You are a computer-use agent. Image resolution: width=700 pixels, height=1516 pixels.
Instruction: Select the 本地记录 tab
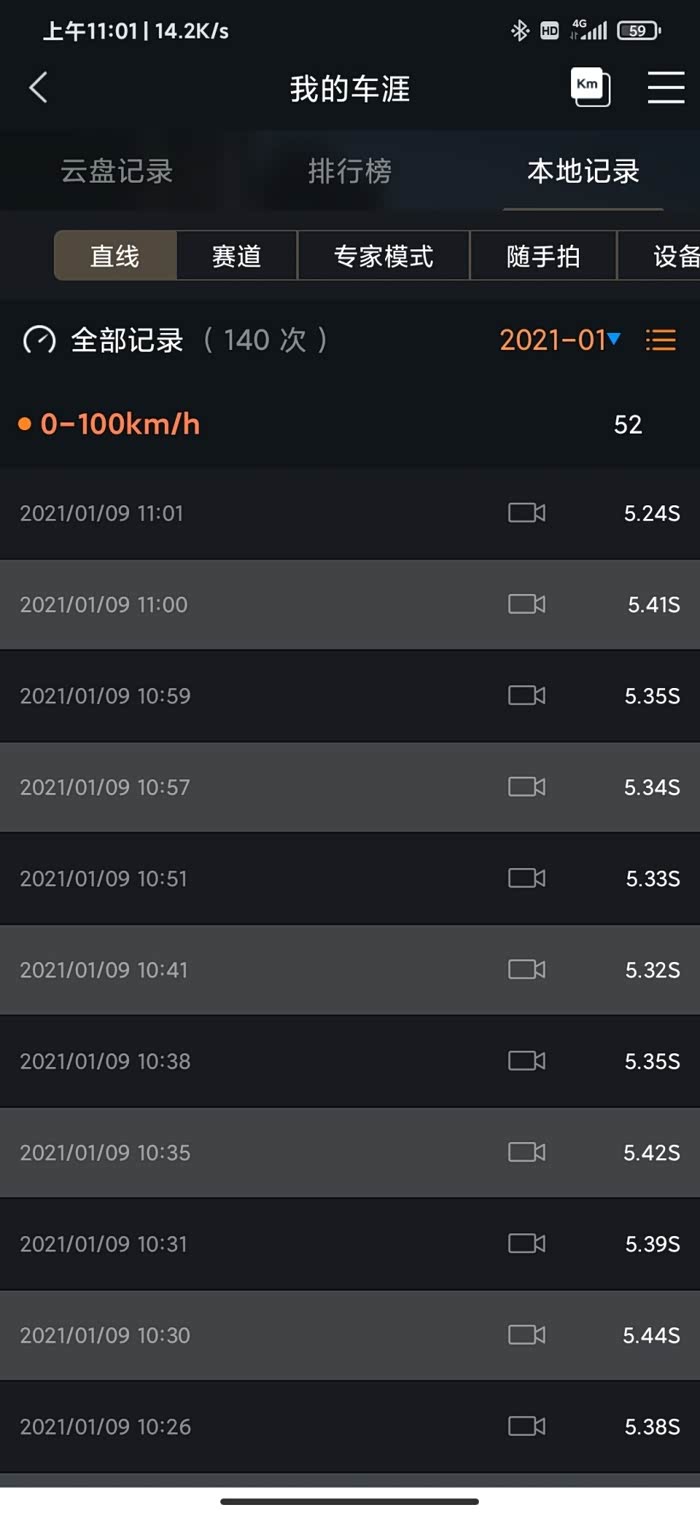point(583,171)
